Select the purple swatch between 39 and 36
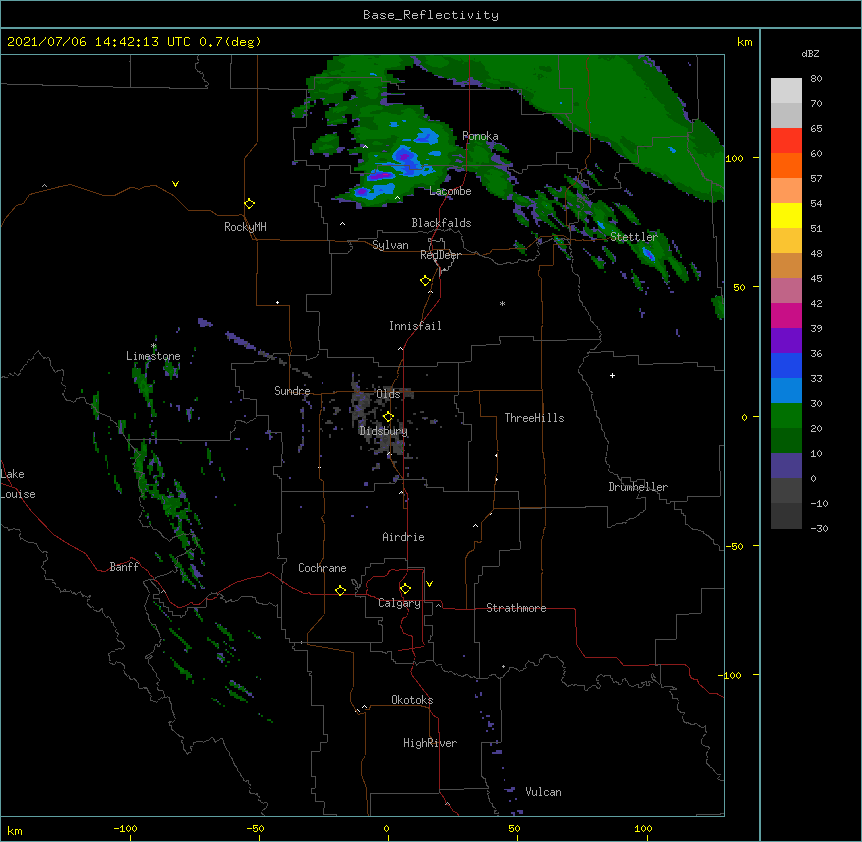This screenshot has width=862, height=842. click(x=786, y=340)
